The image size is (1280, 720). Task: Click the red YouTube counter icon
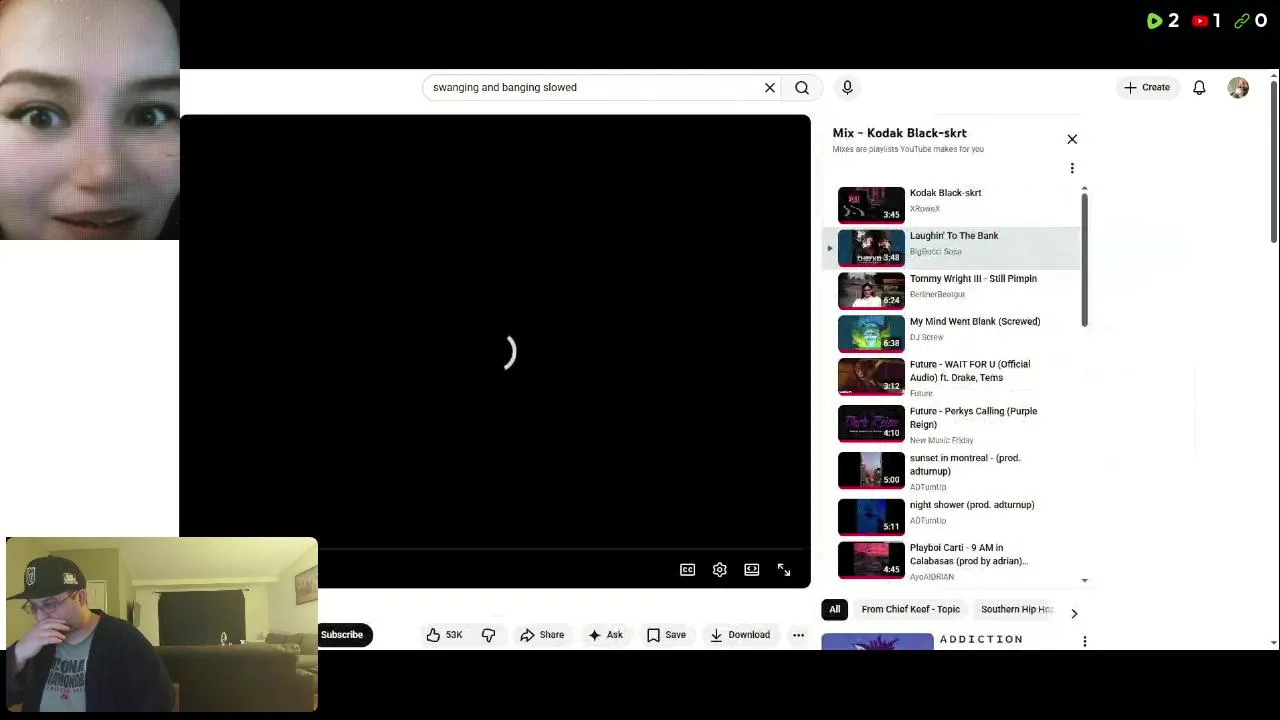tap(1200, 20)
